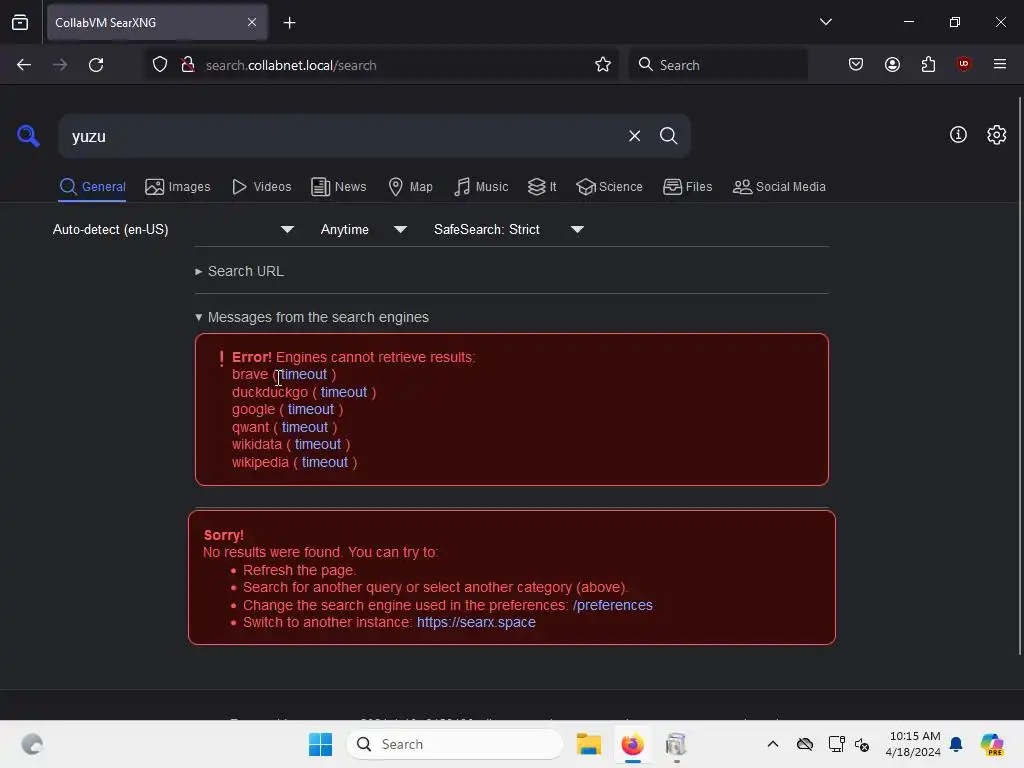The width and height of the screenshot is (1024, 768).
Task: Open a new browser tab
Action: (289, 23)
